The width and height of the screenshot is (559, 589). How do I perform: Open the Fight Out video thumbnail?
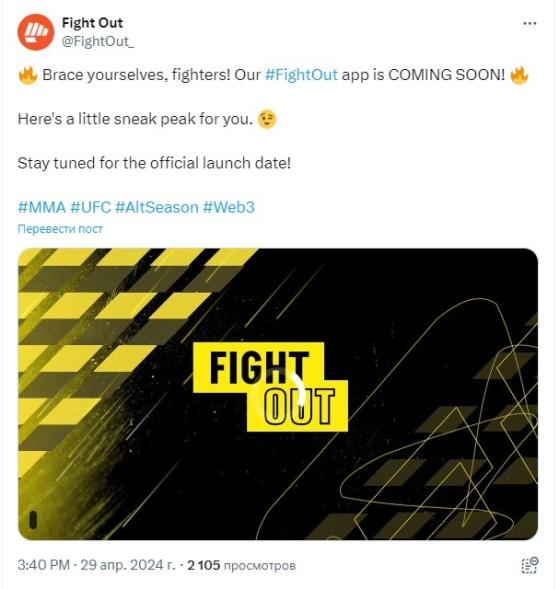point(278,394)
